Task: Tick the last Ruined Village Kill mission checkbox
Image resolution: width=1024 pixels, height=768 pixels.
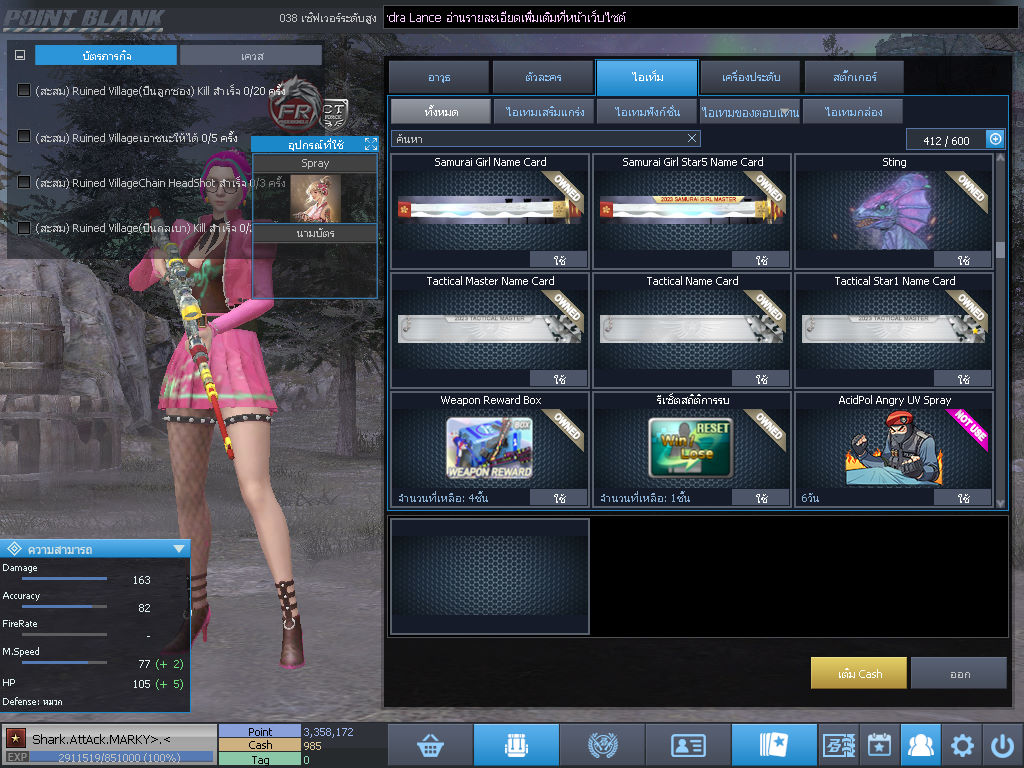Action: click(x=24, y=227)
